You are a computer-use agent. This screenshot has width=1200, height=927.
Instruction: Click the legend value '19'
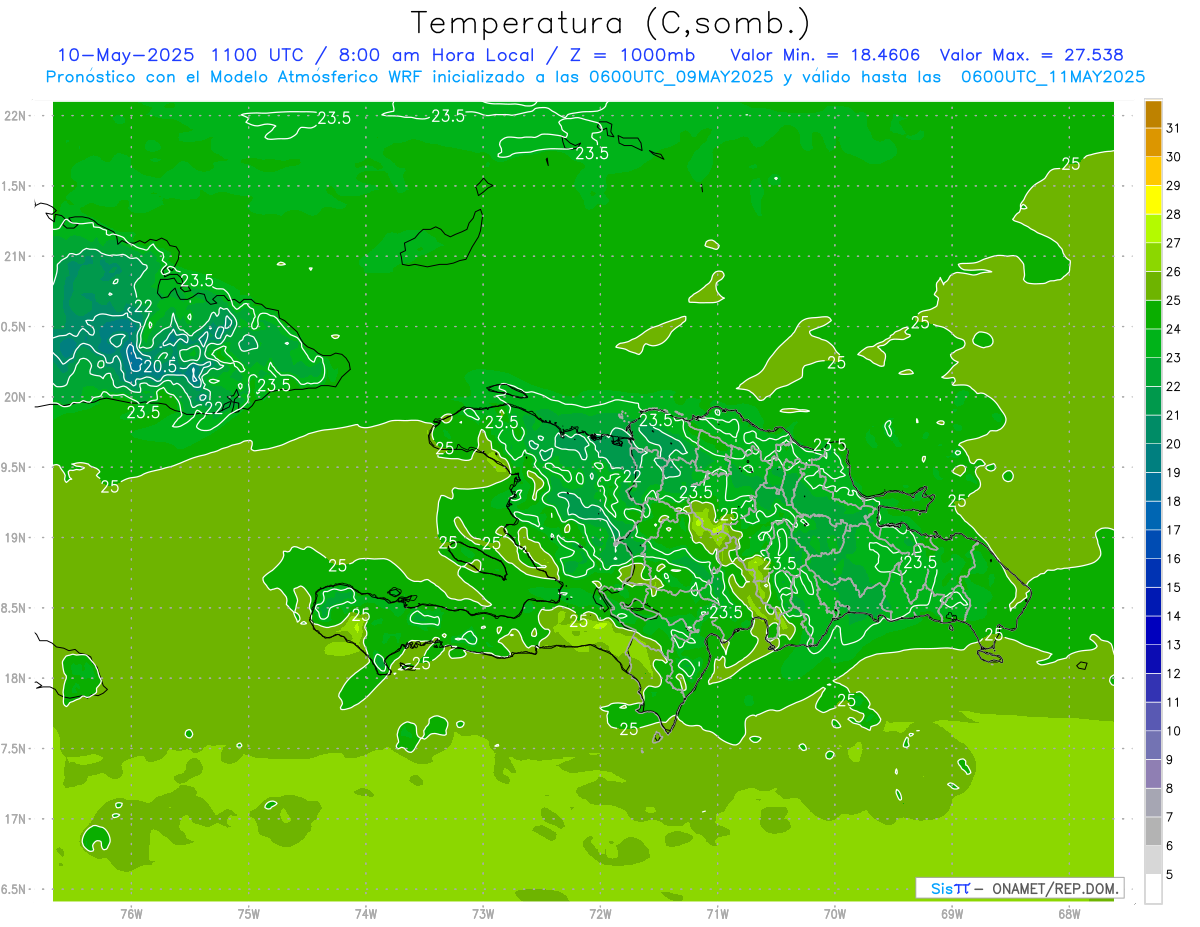coord(1174,473)
